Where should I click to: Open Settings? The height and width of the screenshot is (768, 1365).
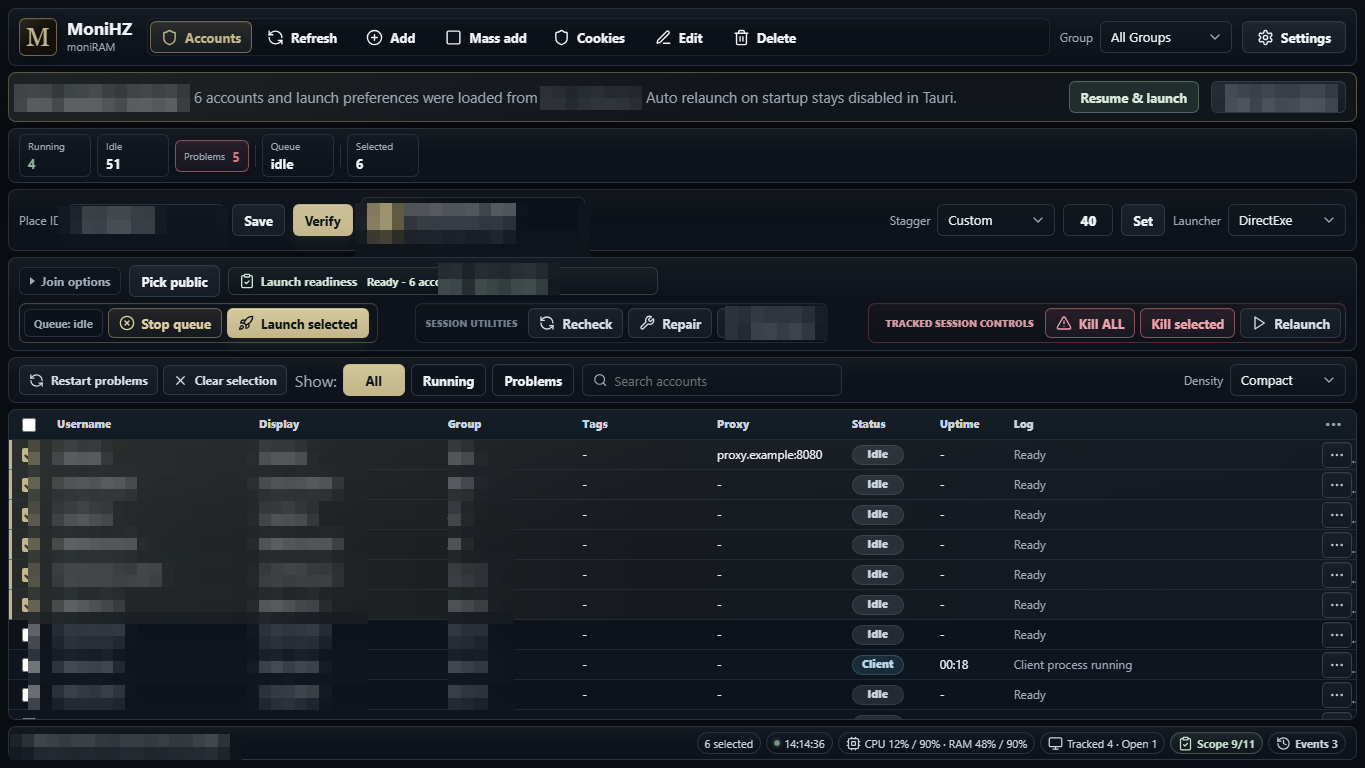1294,38
